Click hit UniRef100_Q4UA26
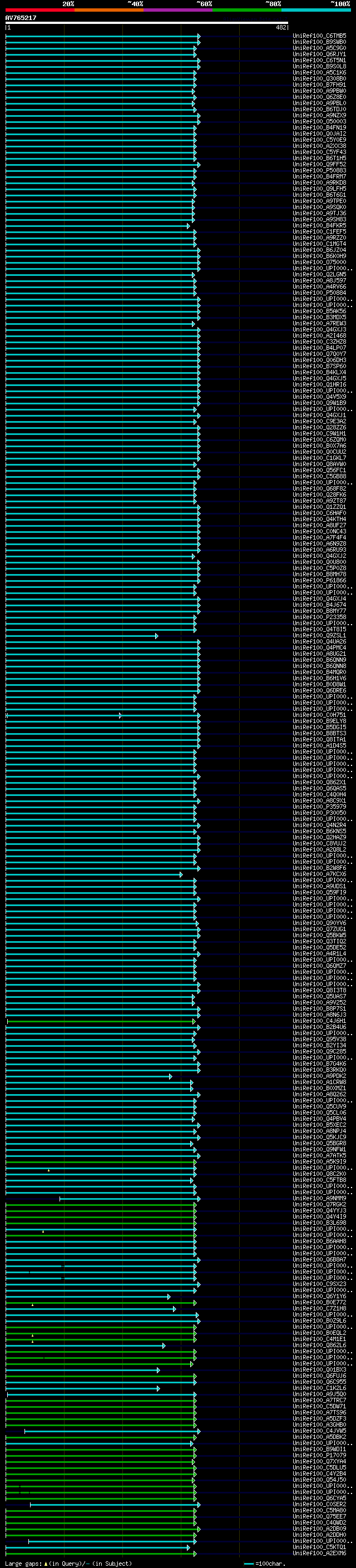 pos(319,641)
